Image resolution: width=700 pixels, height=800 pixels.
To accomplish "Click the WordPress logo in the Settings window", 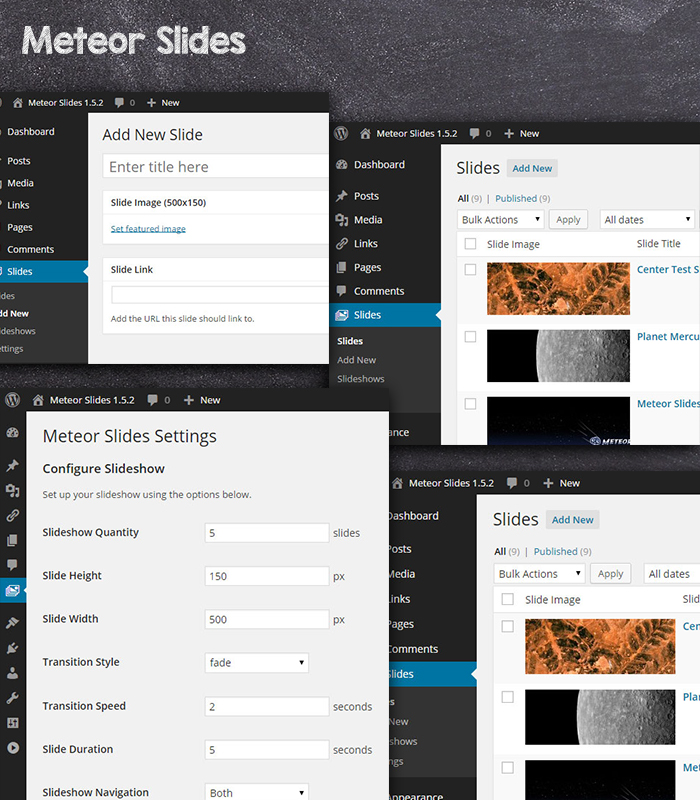I will coord(12,399).
